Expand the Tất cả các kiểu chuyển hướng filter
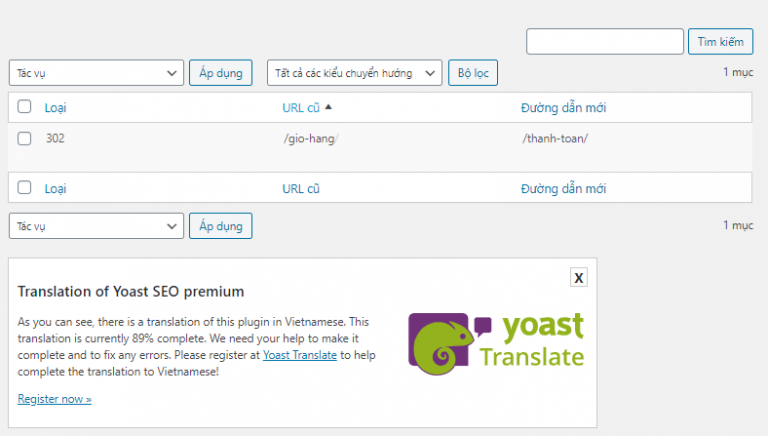The height and width of the screenshot is (436, 768). pos(355,73)
